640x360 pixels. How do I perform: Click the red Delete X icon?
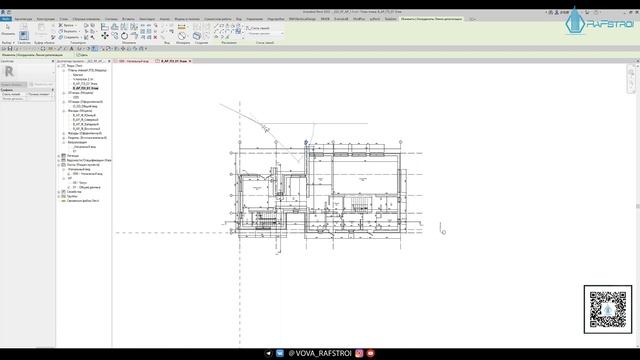pos(155,37)
